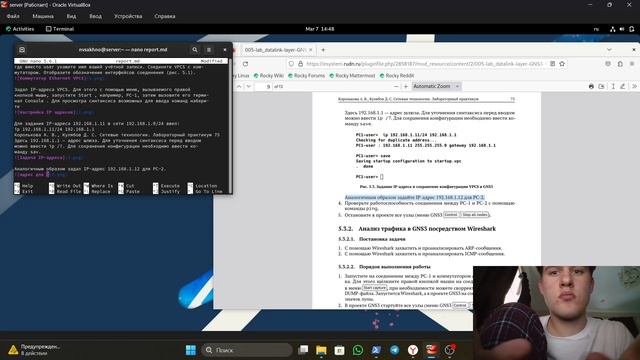Select the 005-lab_datalink-layer browser tab
The height and width of the screenshot is (360, 640).
(275, 50)
